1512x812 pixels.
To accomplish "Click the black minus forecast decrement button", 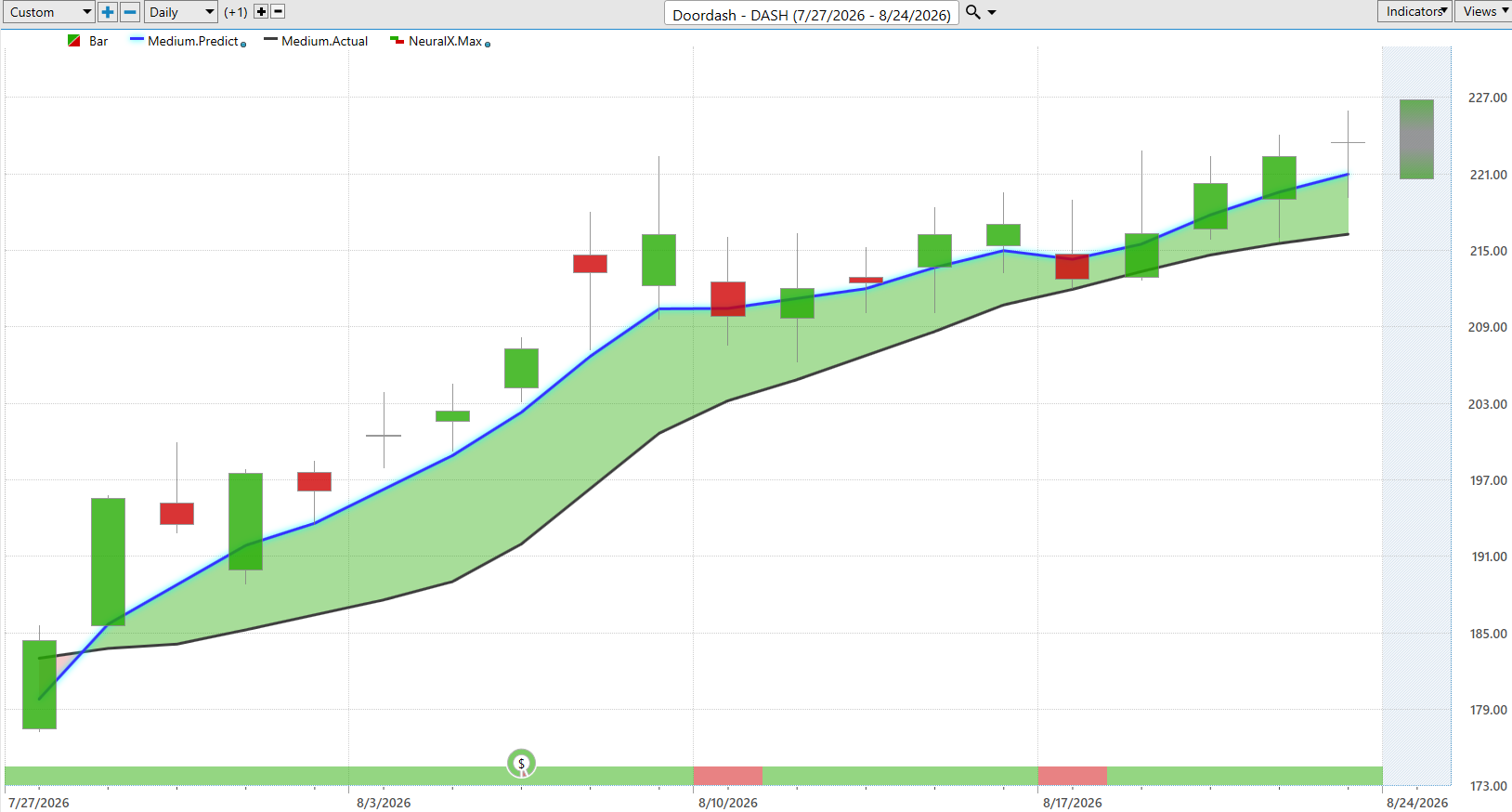I will click(278, 12).
